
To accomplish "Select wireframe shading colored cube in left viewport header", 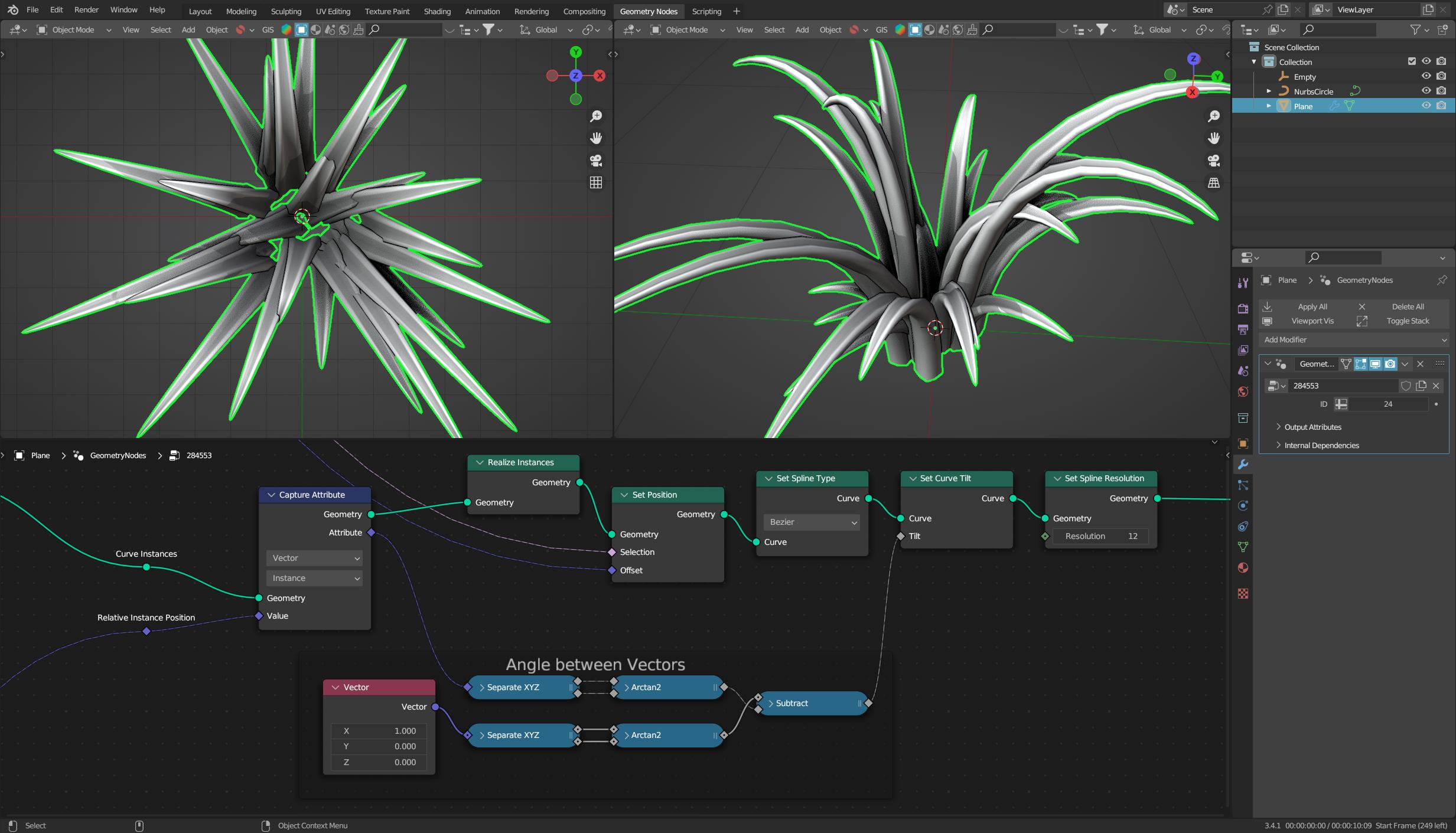I will (286, 30).
